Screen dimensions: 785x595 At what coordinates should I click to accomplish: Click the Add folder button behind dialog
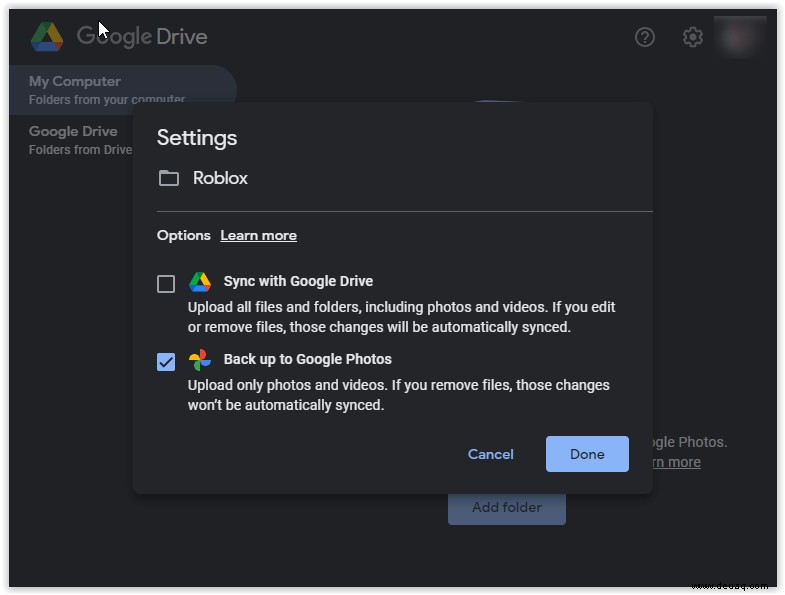click(507, 508)
